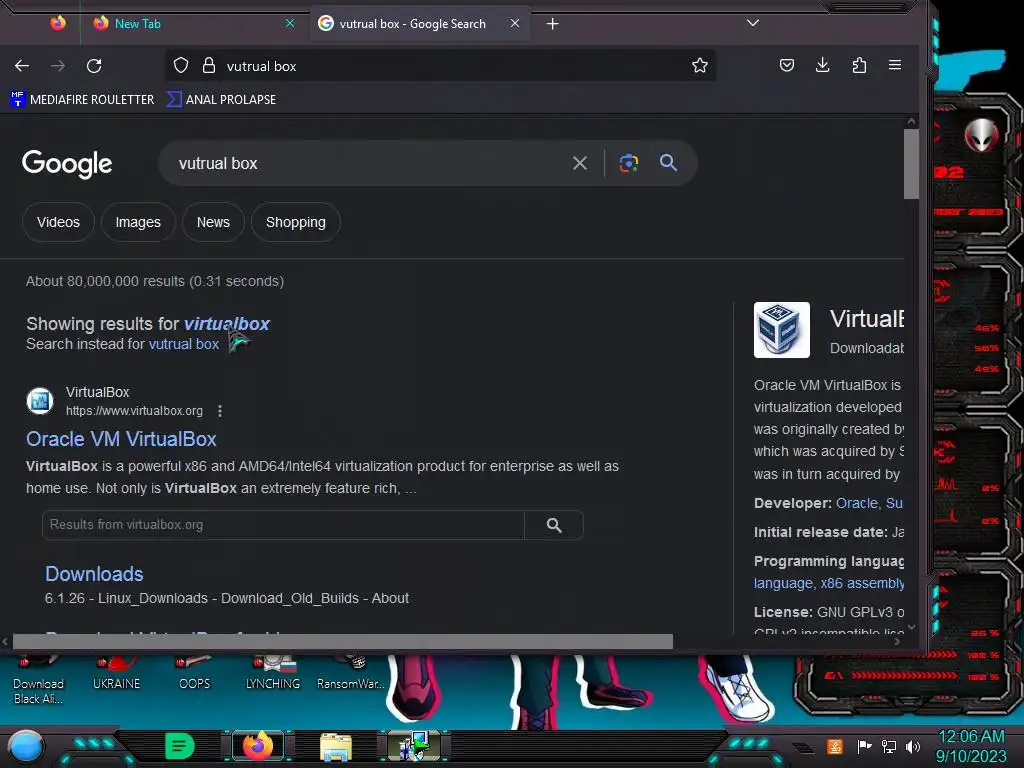Open the ANAL PROLAPSE bookmark
Image resolution: width=1024 pixels, height=768 pixels.
tap(221, 99)
